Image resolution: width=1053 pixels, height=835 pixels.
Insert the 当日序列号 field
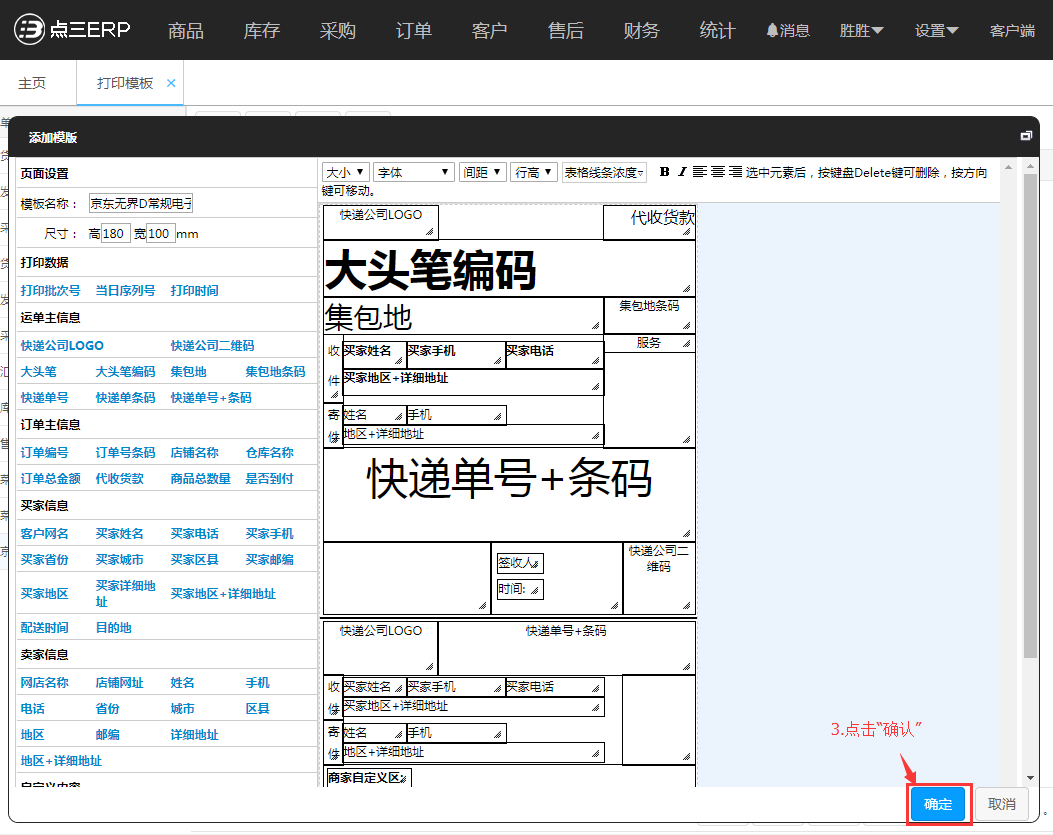[x=126, y=291]
